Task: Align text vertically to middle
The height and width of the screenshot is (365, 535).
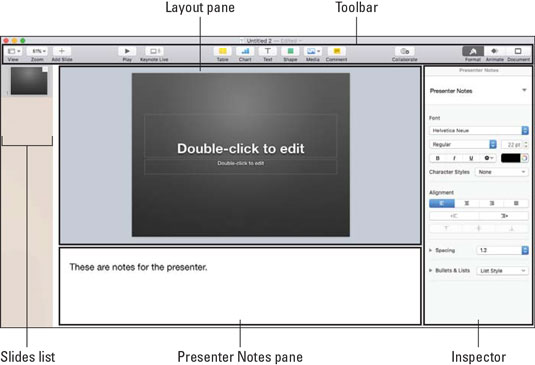Action: (479, 229)
